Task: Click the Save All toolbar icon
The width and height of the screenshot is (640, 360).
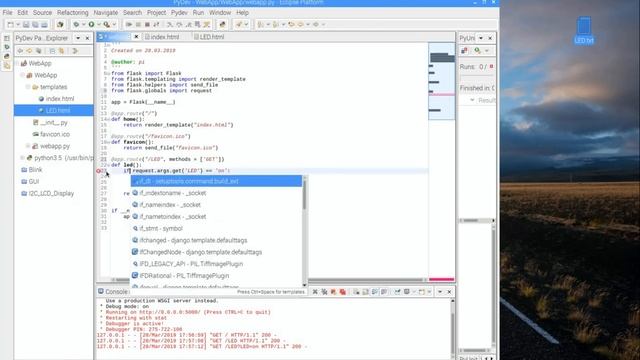Action: (x=35, y=24)
